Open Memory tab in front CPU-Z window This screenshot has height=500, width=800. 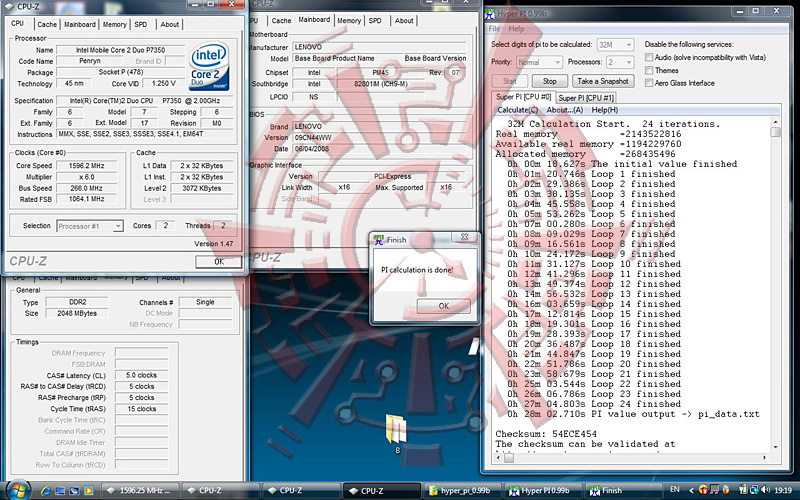(114, 24)
